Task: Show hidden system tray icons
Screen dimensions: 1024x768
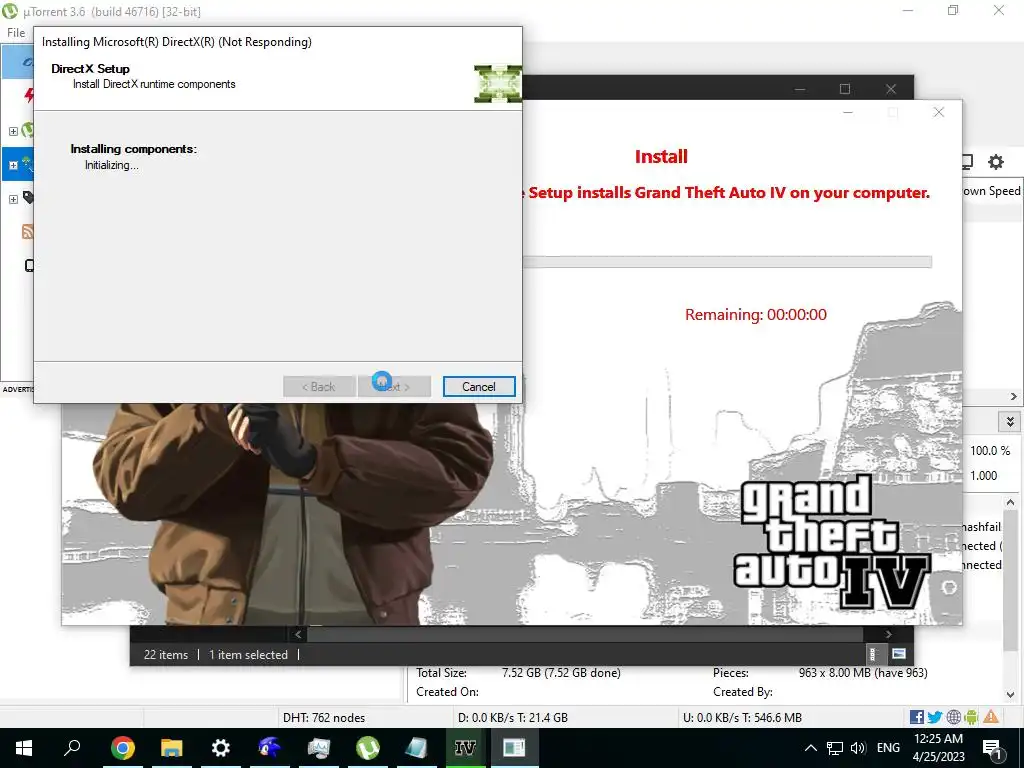Action: coord(810,748)
